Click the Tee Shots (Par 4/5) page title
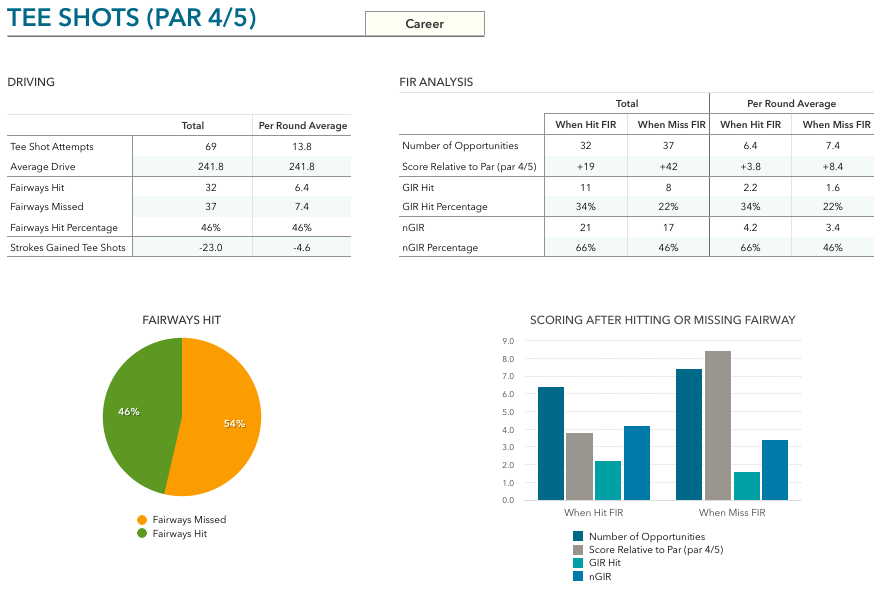 click(x=132, y=18)
